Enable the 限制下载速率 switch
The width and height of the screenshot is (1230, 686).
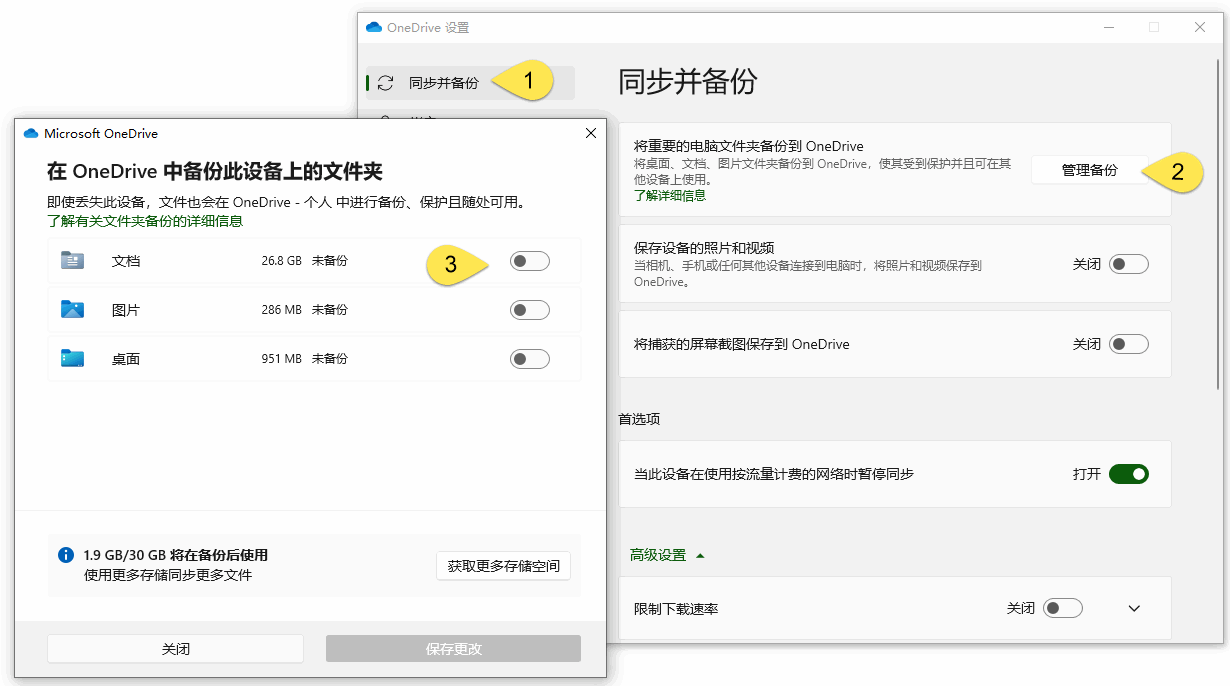(1063, 608)
